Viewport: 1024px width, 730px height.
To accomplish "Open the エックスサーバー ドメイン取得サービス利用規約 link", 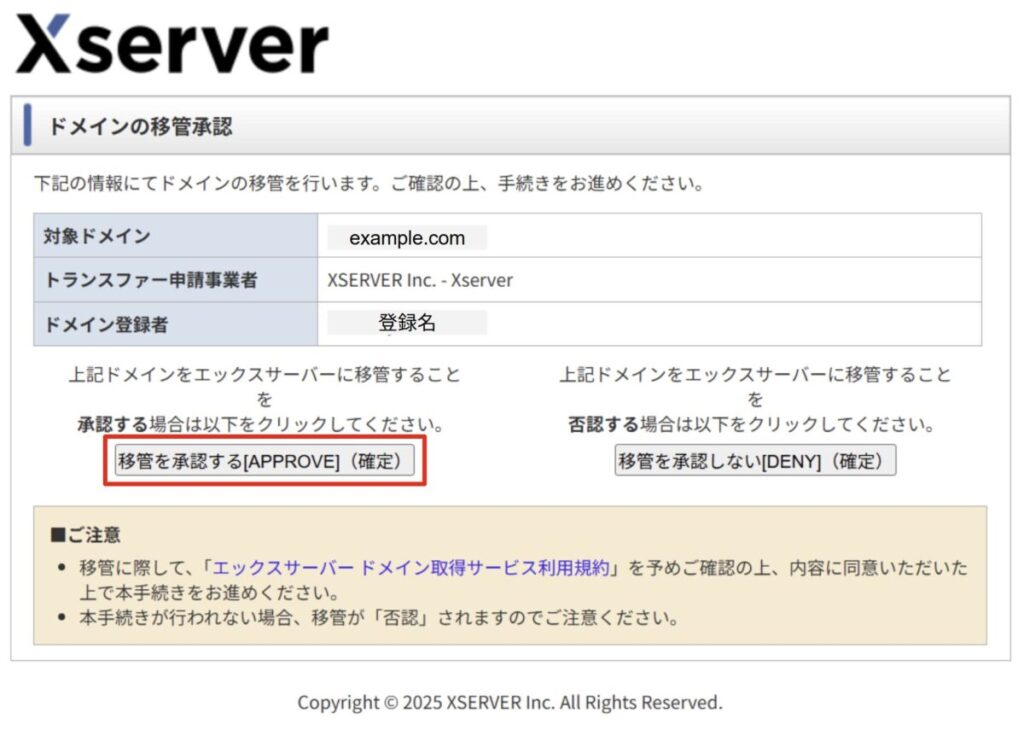I will [410, 568].
